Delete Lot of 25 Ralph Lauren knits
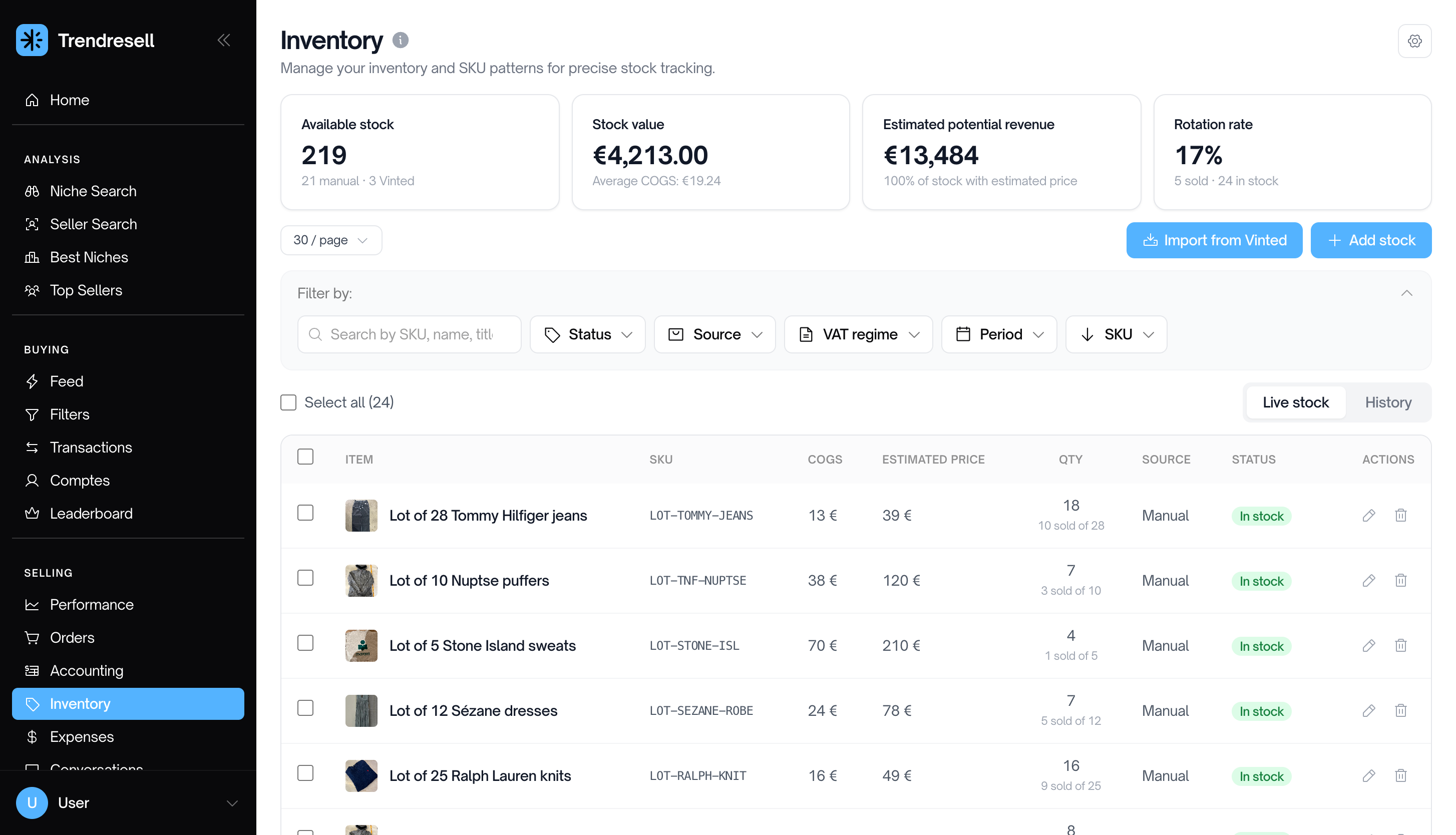1456x835 pixels. coord(1400,776)
